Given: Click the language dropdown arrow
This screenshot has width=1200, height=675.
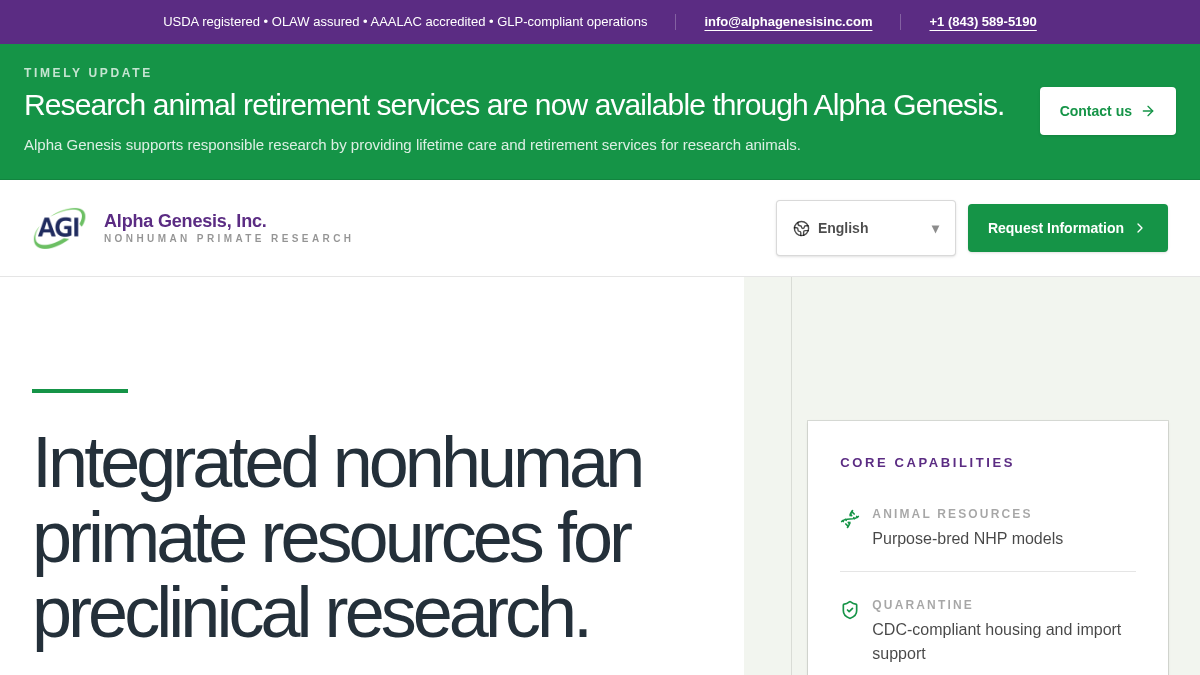Looking at the screenshot, I should click(x=935, y=229).
